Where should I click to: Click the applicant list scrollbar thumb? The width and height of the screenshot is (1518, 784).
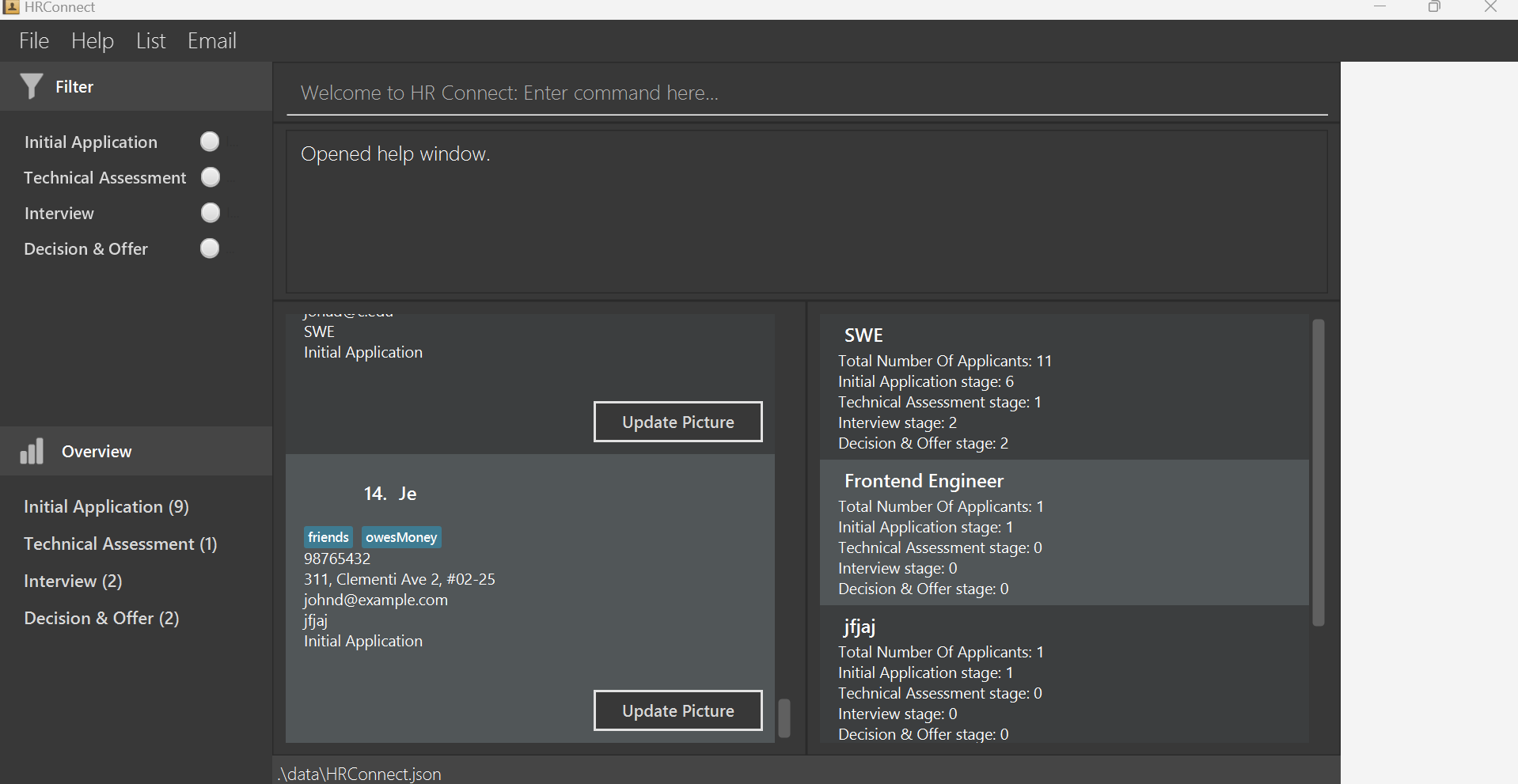pyautogui.click(x=784, y=718)
